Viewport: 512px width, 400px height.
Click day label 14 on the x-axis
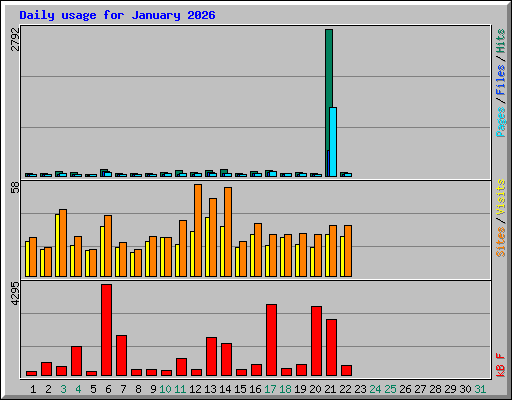point(225,389)
